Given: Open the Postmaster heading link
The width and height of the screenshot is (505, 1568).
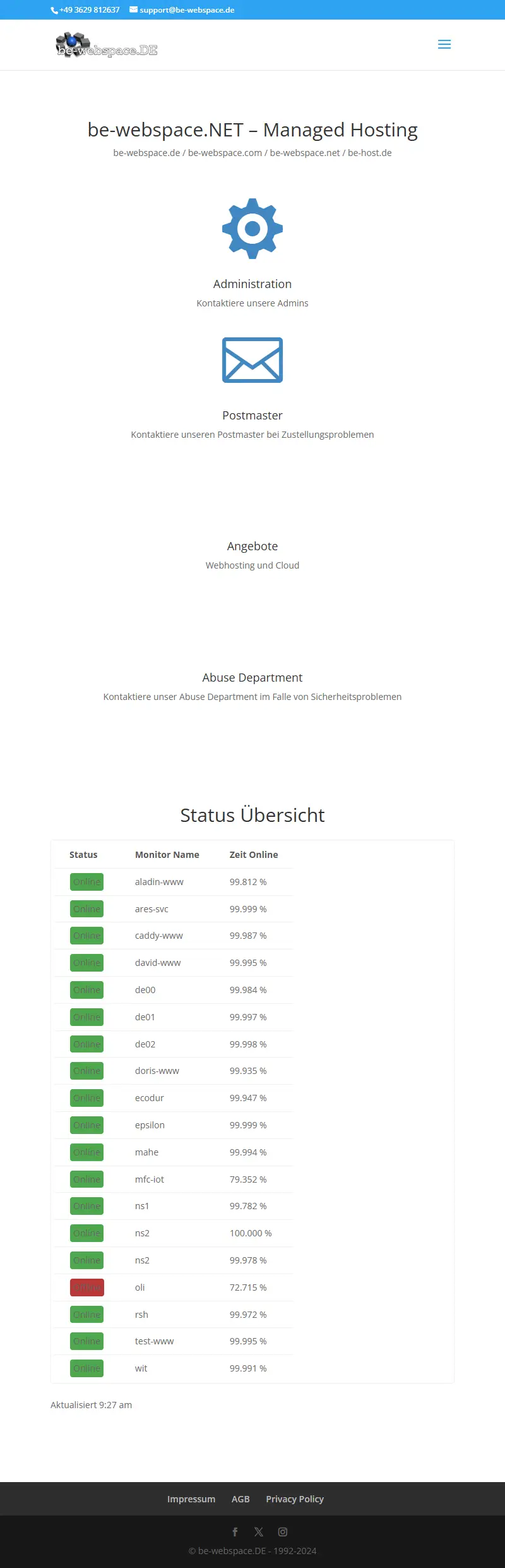Looking at the screenshot, I should (252, 416).
